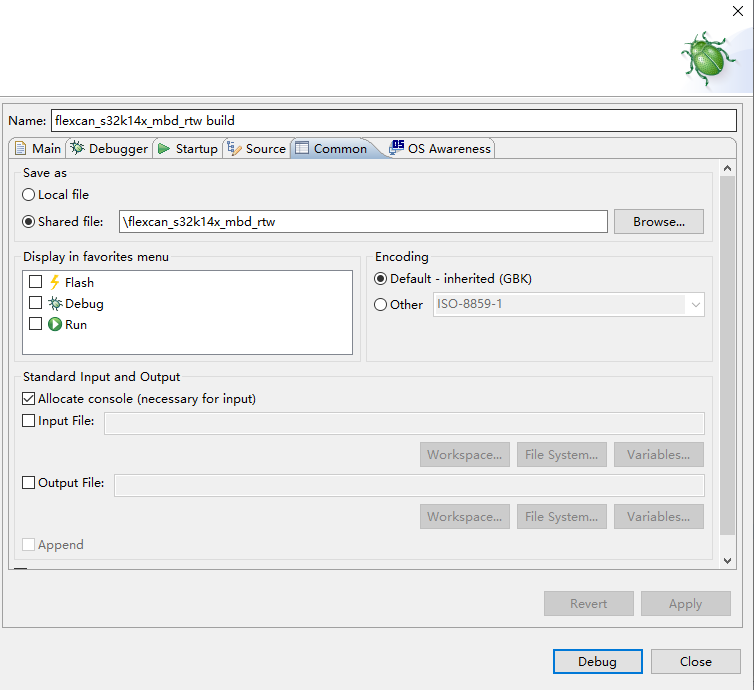Check Debug in favorites menu

click(x=36, y=302)
